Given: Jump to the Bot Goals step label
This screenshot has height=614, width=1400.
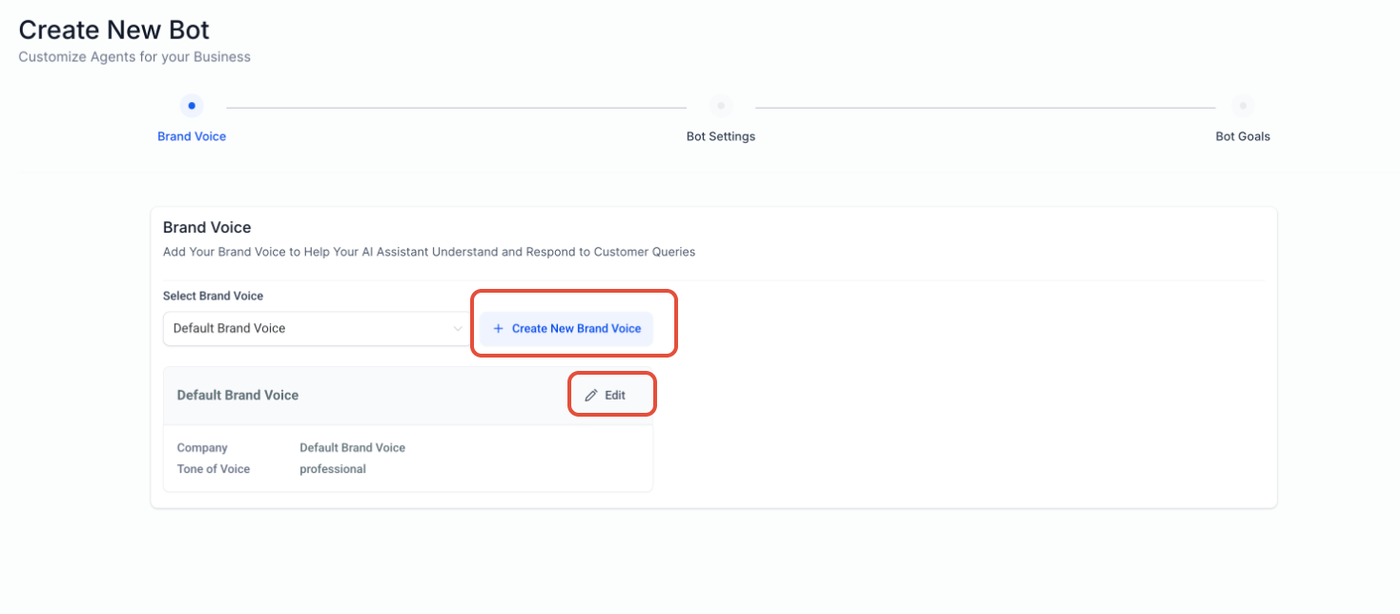Looking at the screenshot, I should 1242,136.
